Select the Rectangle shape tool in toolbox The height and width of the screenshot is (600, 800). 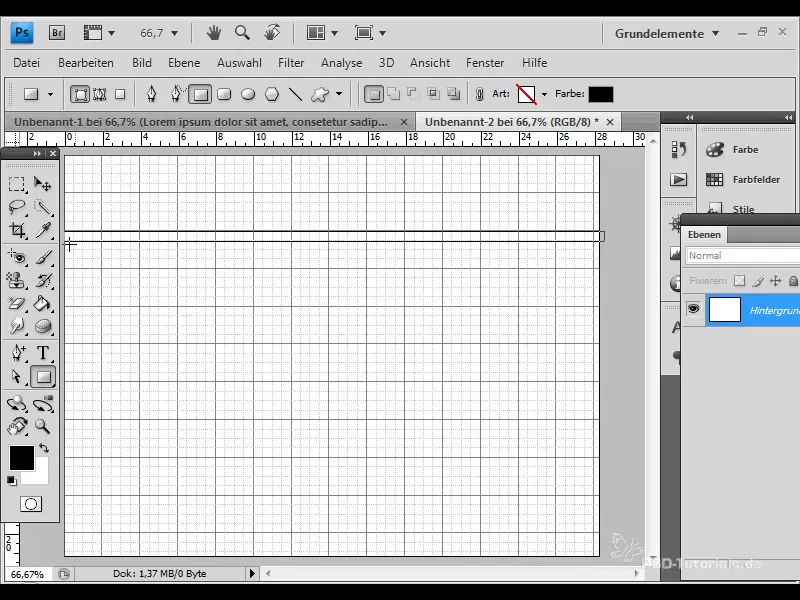point(43,377)
